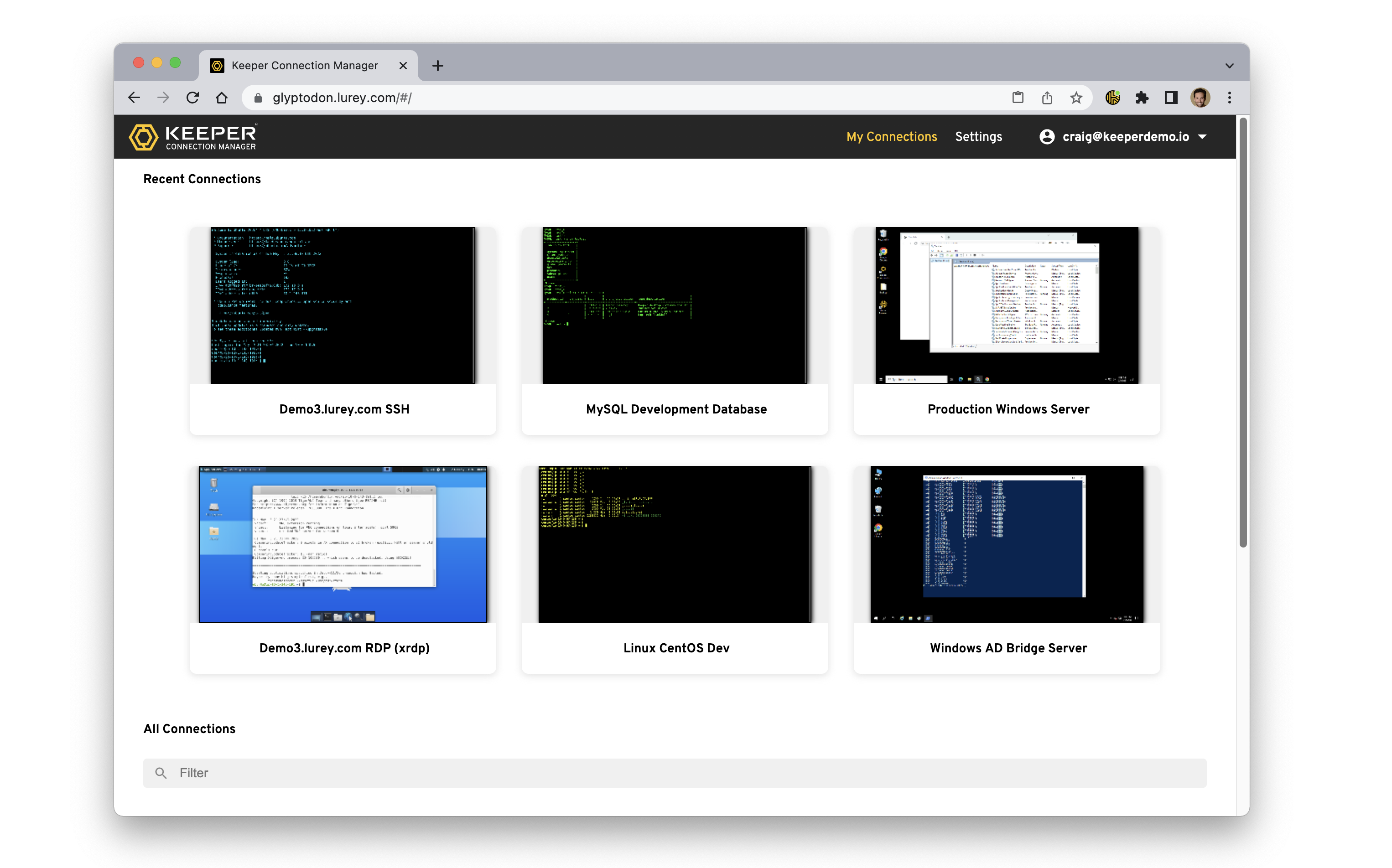Select the Keeper Connection Manager tab

pyautogui.click(x=308, y=66)
